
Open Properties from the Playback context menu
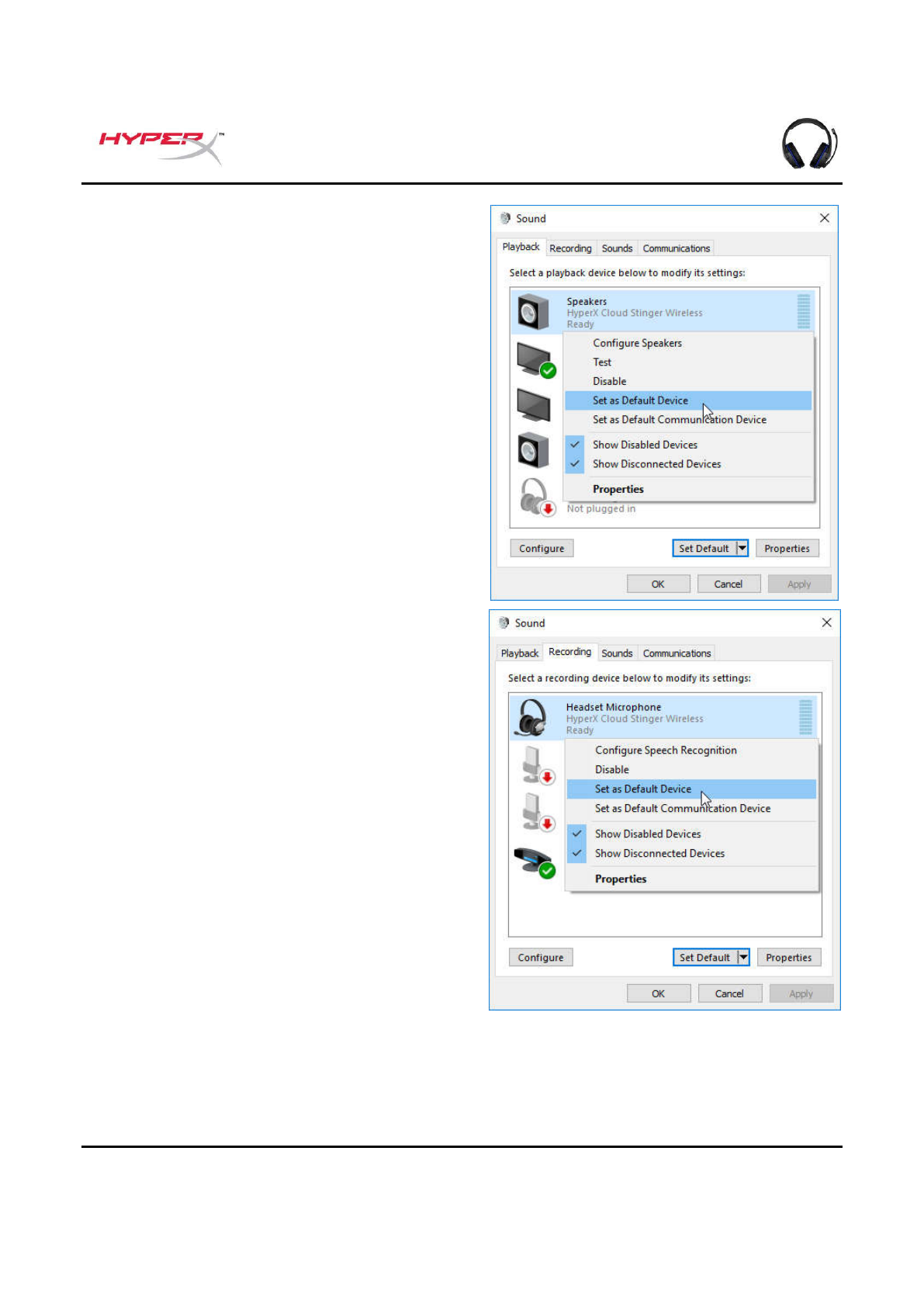pos(688,489)
